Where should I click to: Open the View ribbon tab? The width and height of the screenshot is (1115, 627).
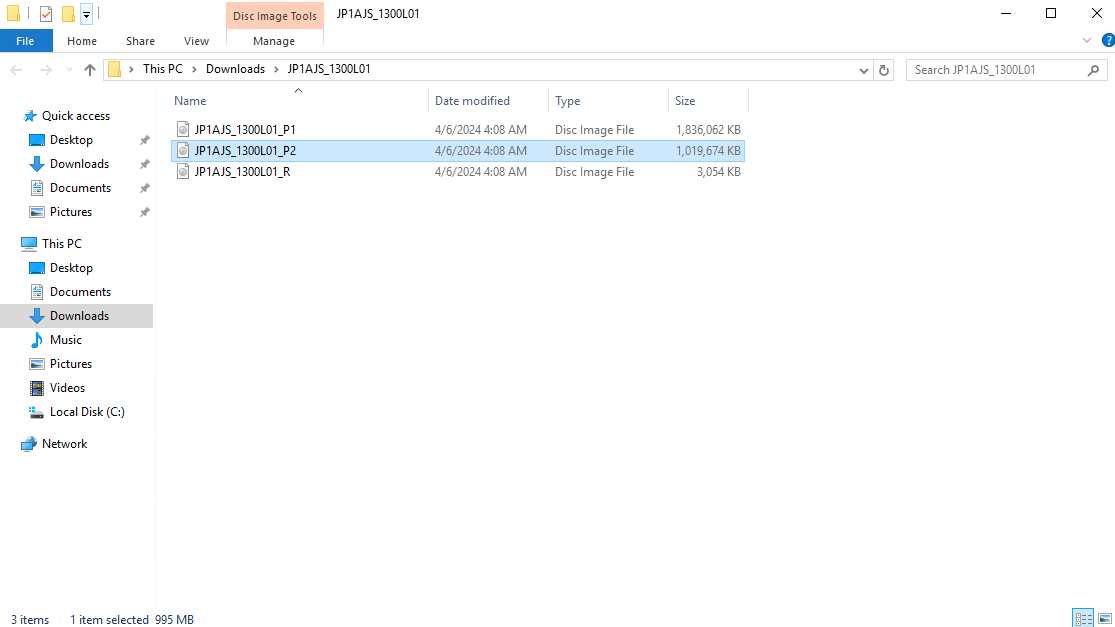tap(196, 41)
